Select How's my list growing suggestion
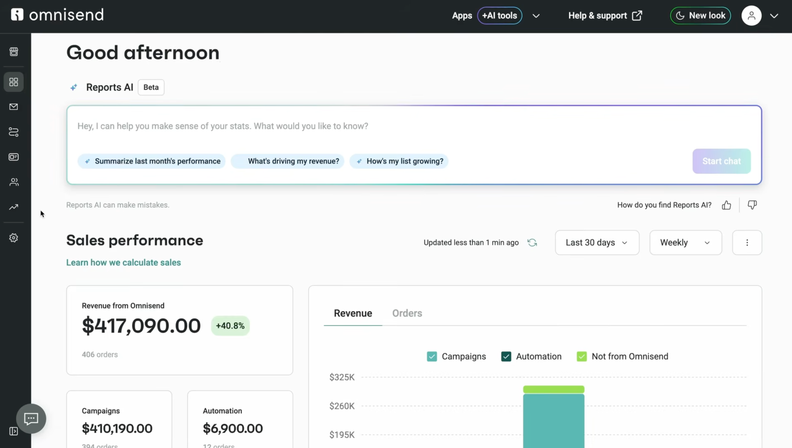This screenshot has height=448, width=792. (399, 161)
